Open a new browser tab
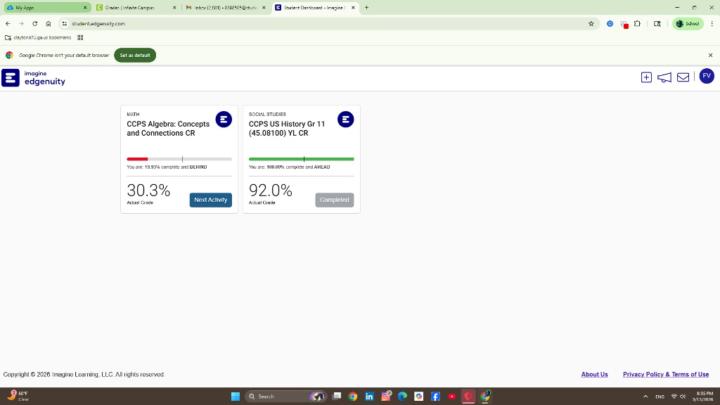 point(366,8)
